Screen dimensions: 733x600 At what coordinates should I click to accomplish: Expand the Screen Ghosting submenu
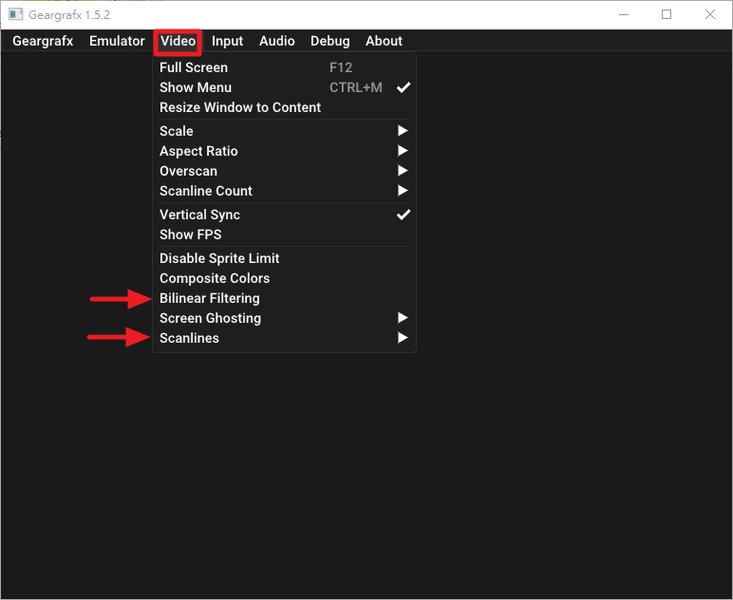[284, 318]
